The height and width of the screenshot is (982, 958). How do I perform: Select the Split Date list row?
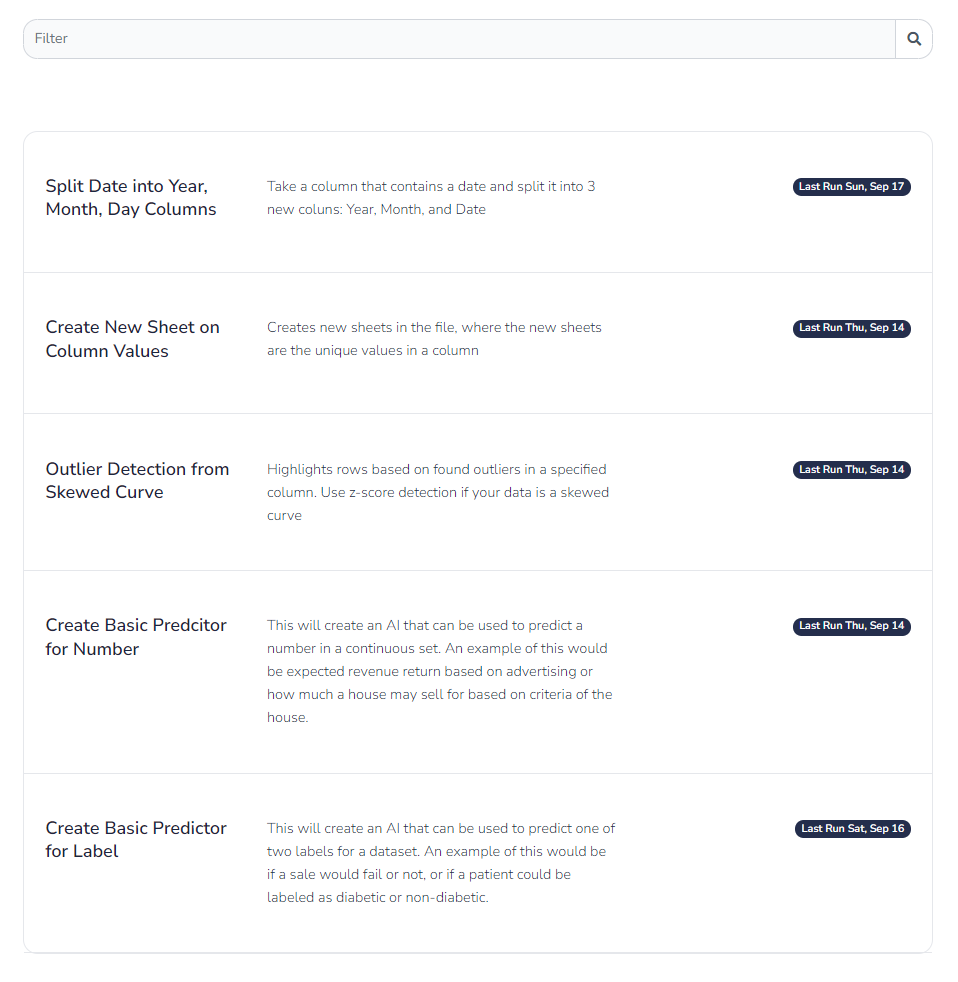(478, 202)
